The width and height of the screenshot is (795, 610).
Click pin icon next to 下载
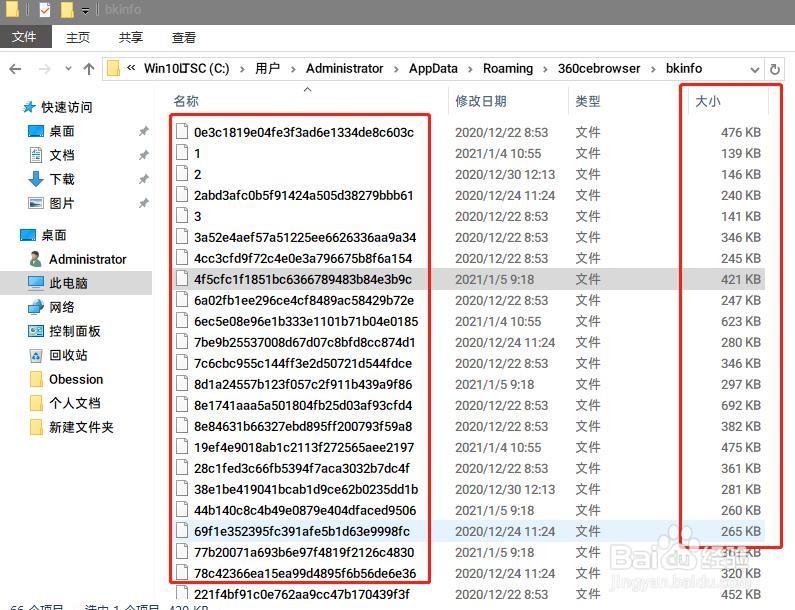143,179
